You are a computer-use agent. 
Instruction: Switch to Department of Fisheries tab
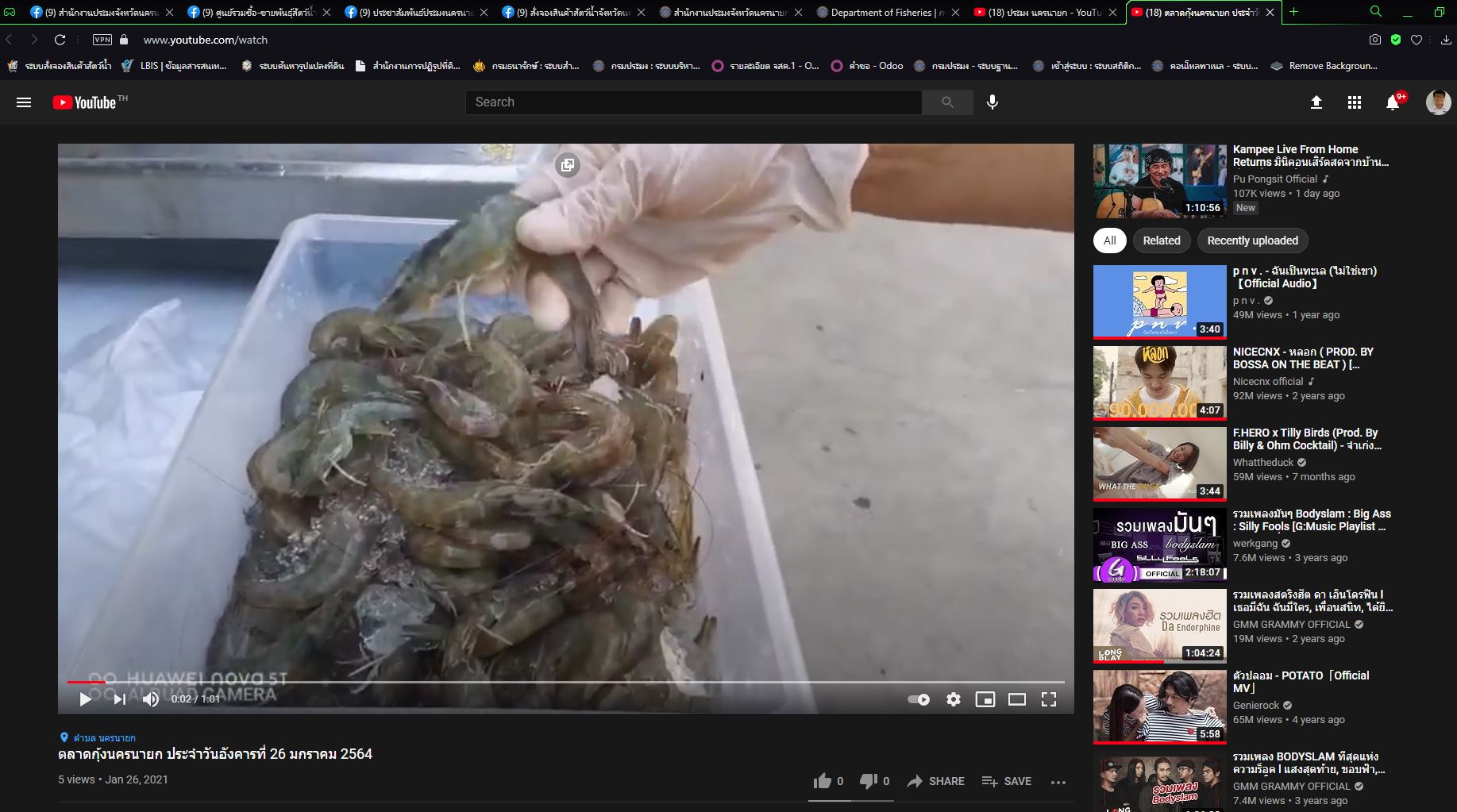pos(887,12)
